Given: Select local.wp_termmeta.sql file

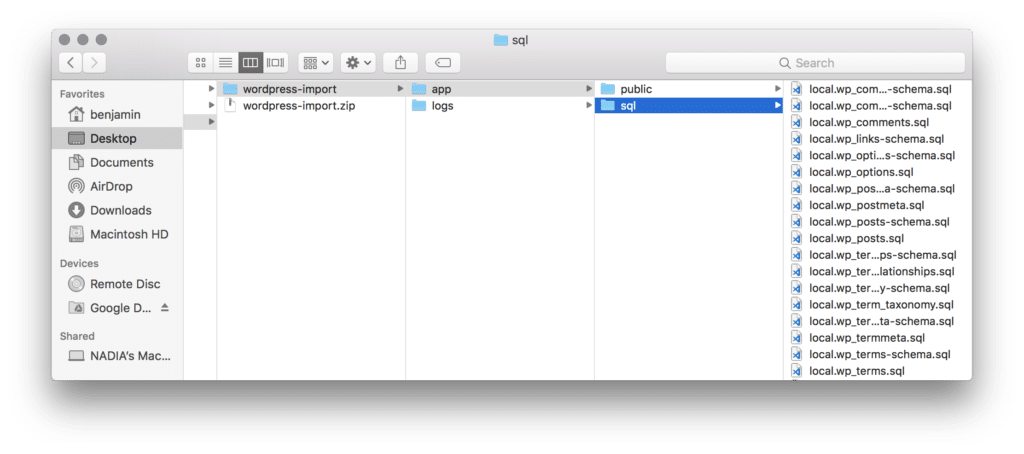Looking at the screenshot, I should [x=878, y=338].
